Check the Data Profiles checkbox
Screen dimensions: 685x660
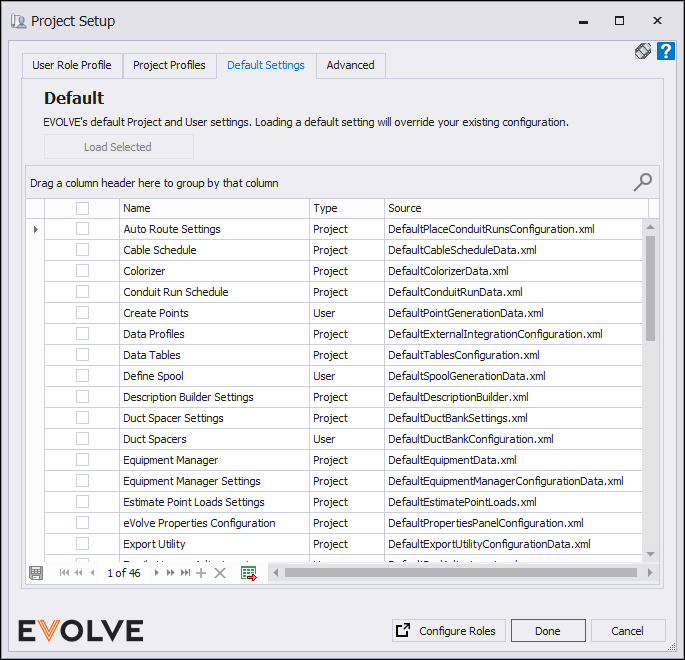click(82, 334)
